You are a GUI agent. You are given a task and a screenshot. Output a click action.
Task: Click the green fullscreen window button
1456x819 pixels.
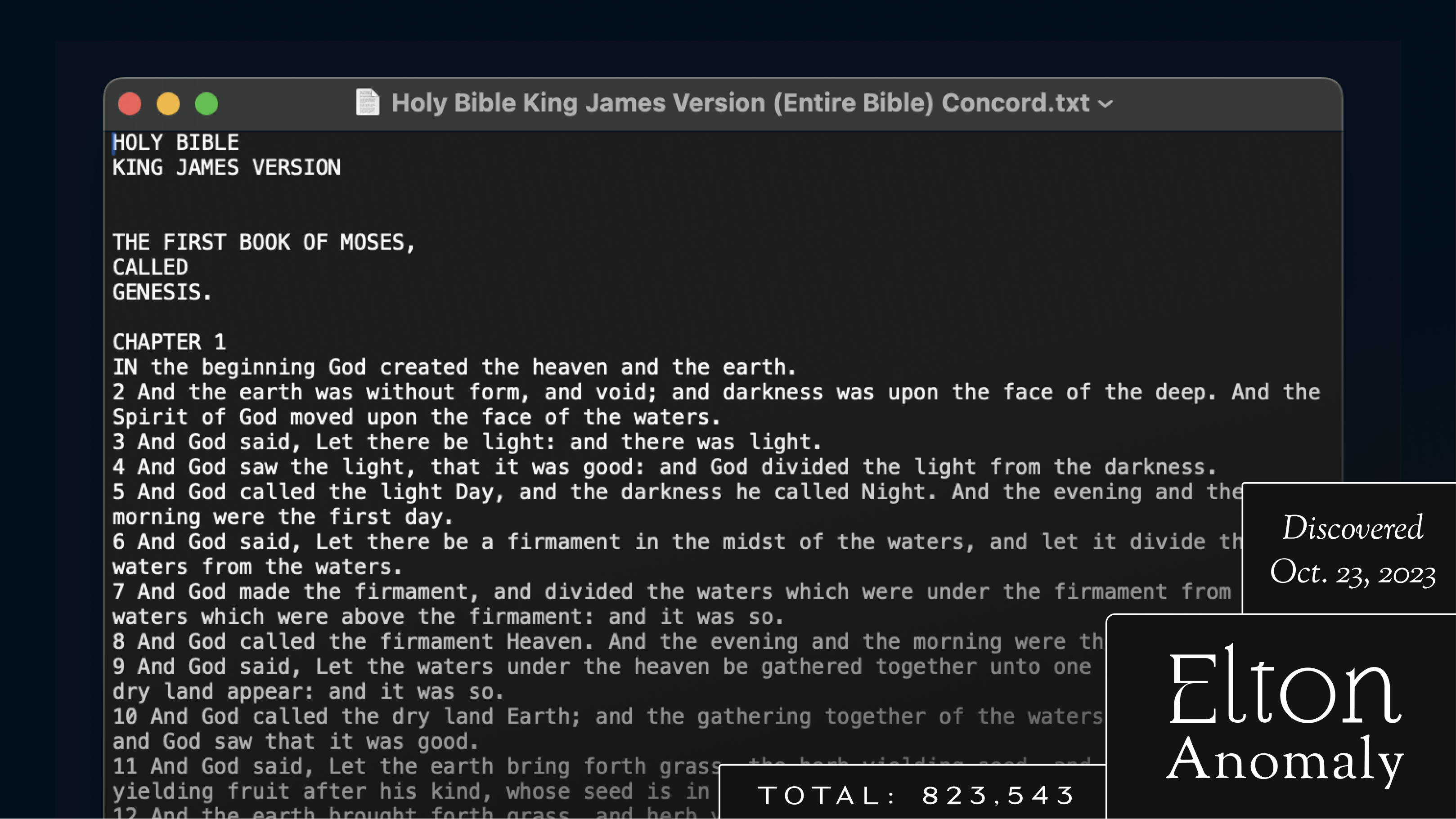point(207,104)
